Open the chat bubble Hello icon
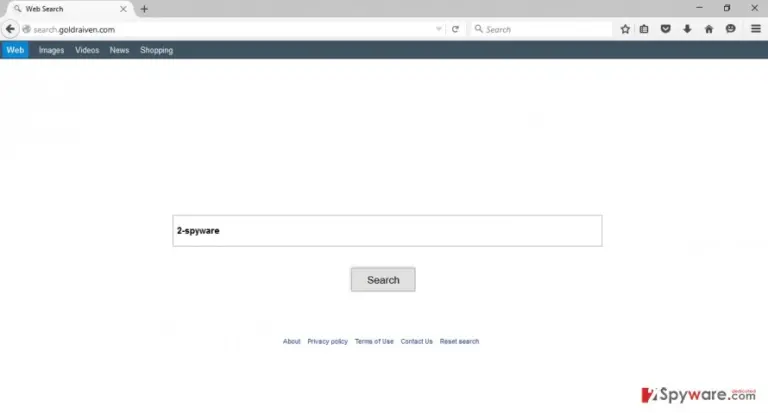 click(x=730, y=29)
